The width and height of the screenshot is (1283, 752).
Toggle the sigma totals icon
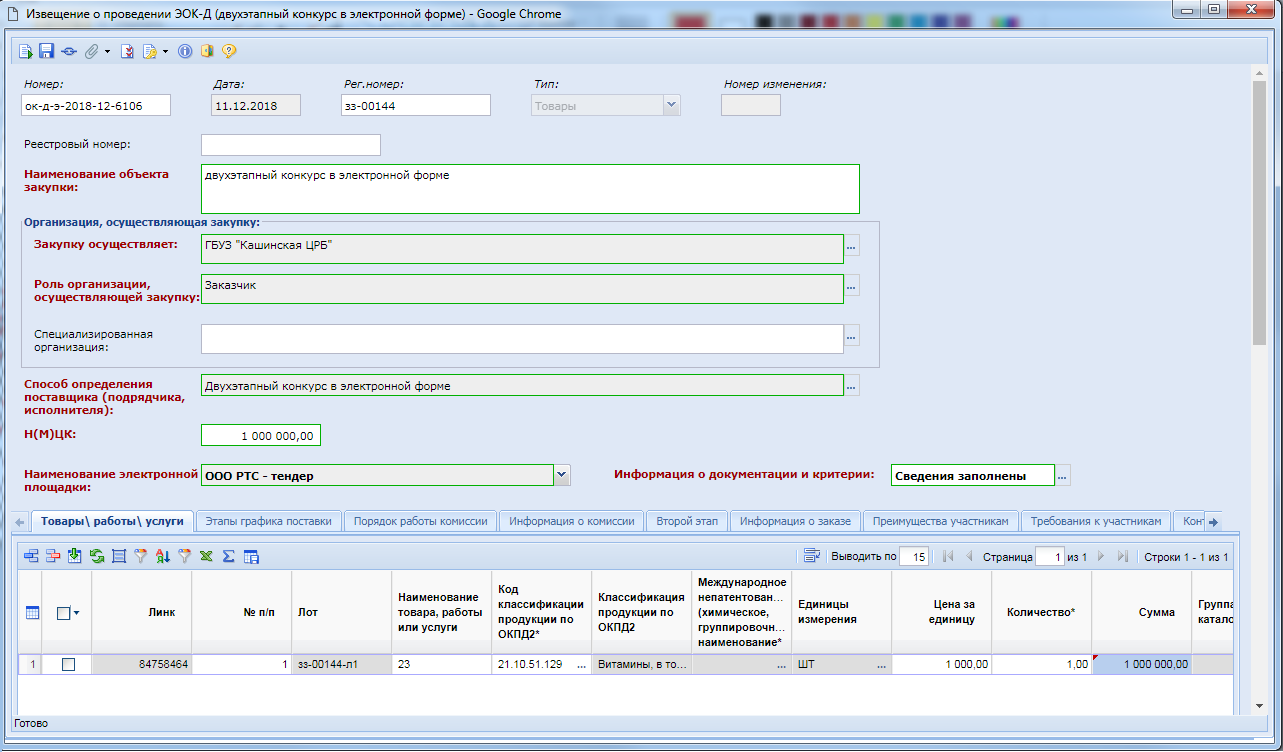[x=229, y=555]
